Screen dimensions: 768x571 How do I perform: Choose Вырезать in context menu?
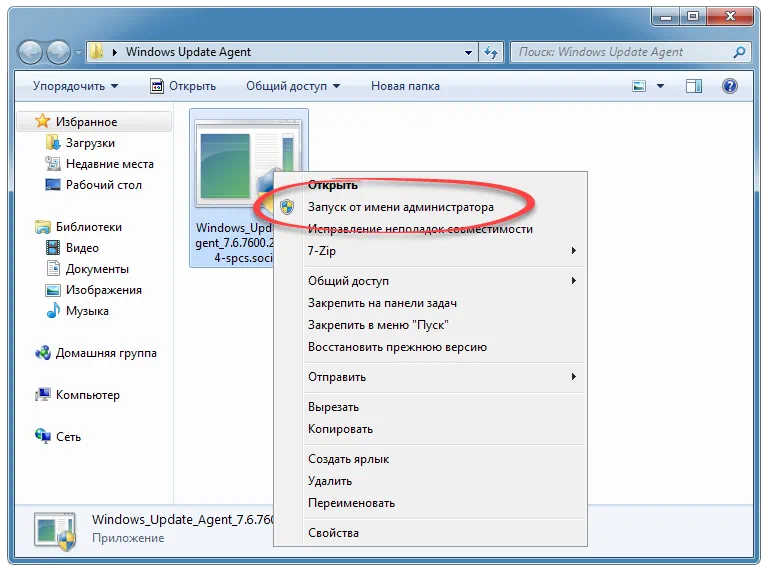pyautogui.click(x=431, y=407)
